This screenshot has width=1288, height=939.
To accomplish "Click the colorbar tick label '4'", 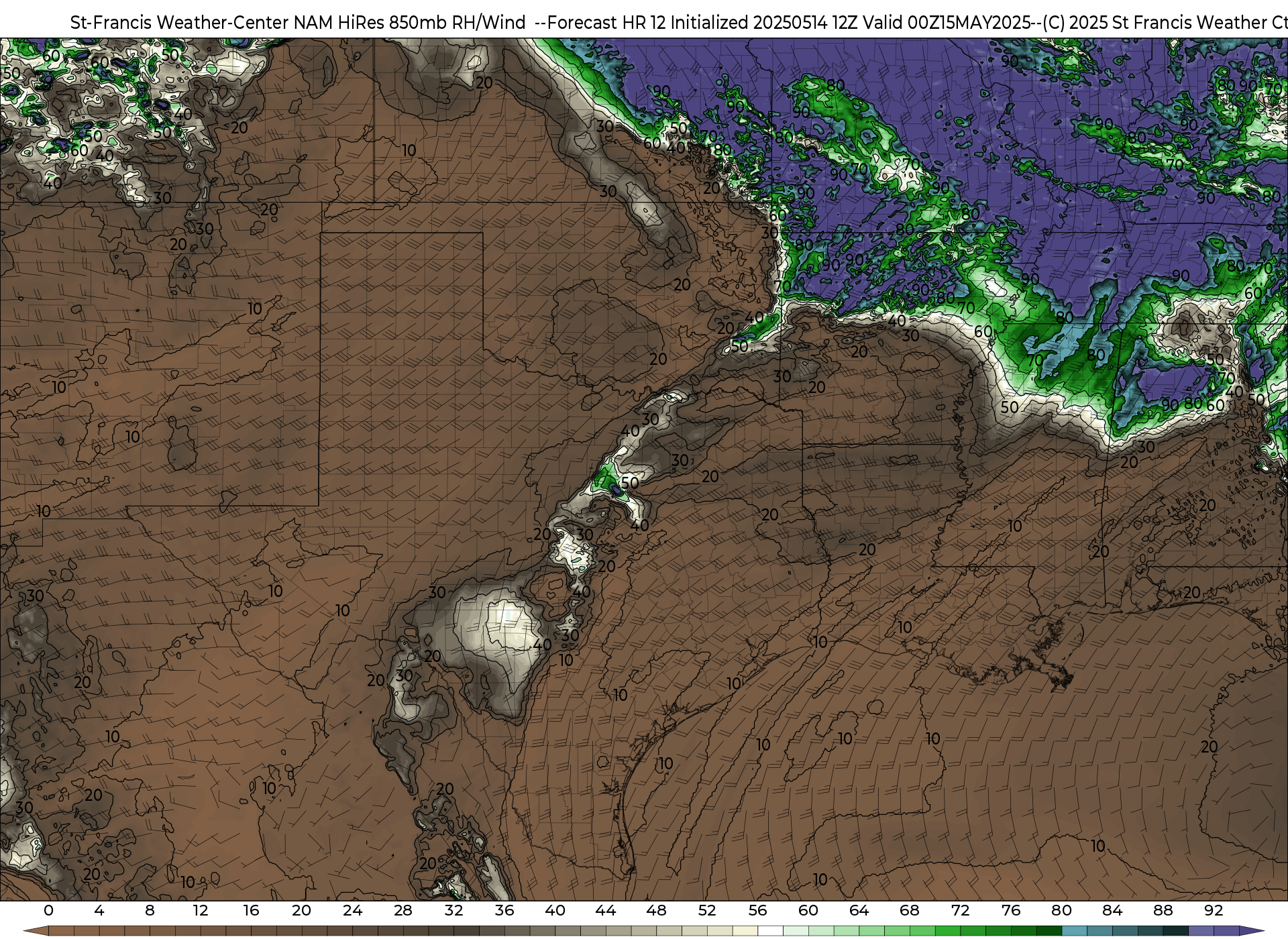I will pos(99,910).
